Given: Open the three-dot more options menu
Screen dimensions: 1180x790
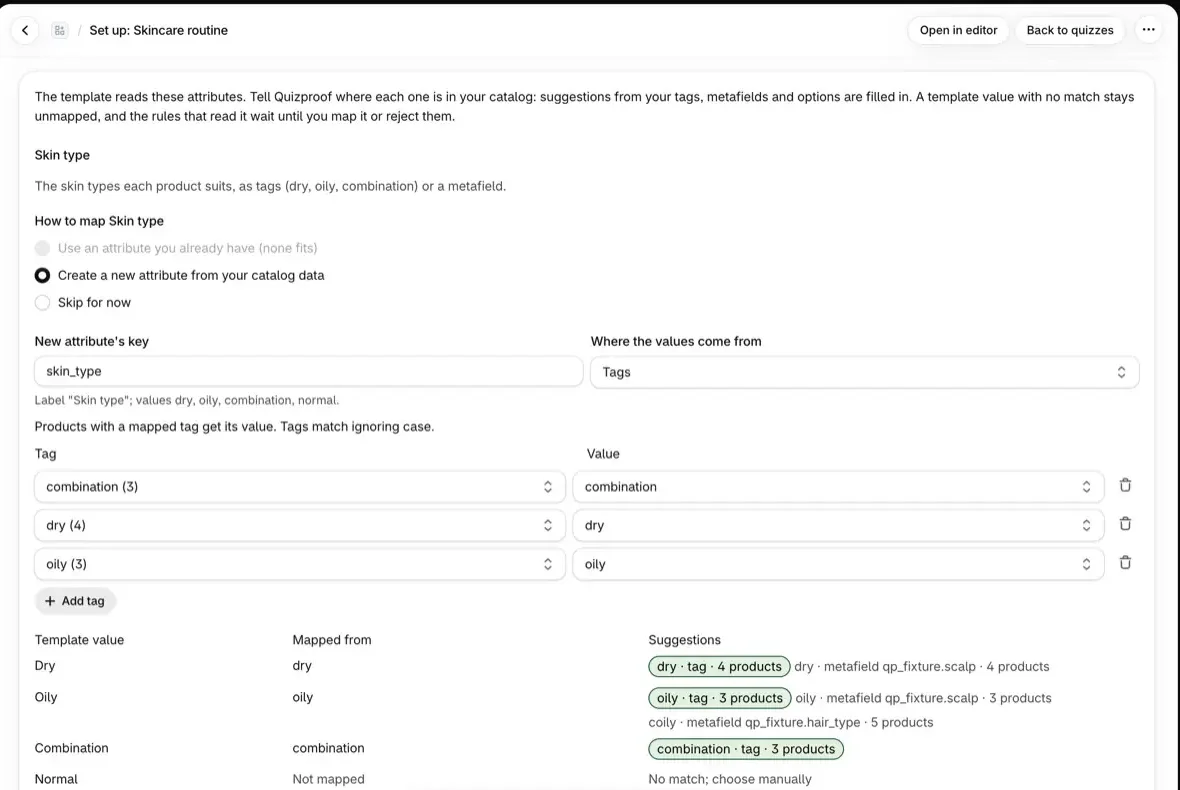Looking at the screenshot, I should point(1148,30).
